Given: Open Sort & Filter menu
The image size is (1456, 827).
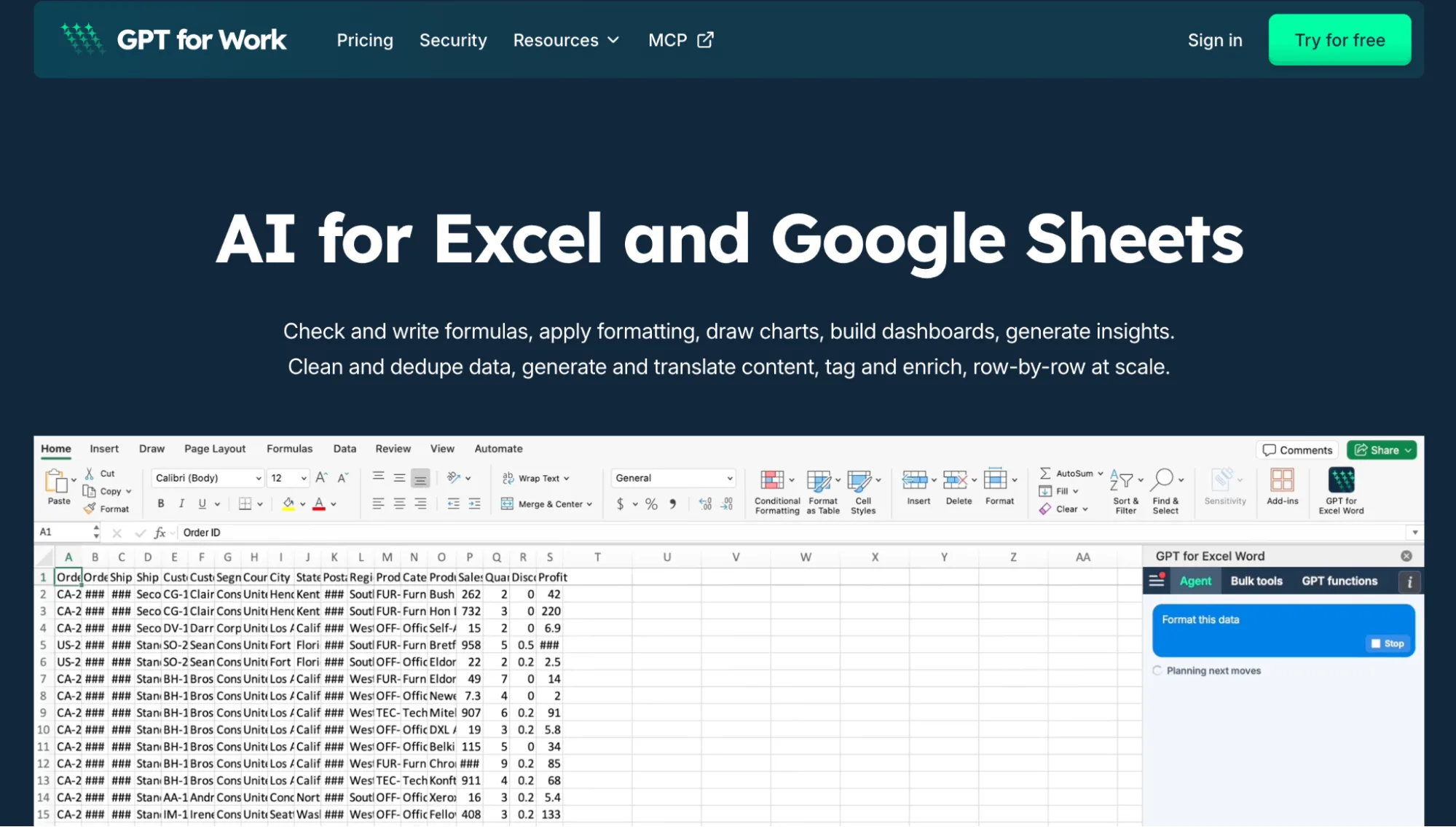Looking at the screenshot, I should (x=1125, y=492).
